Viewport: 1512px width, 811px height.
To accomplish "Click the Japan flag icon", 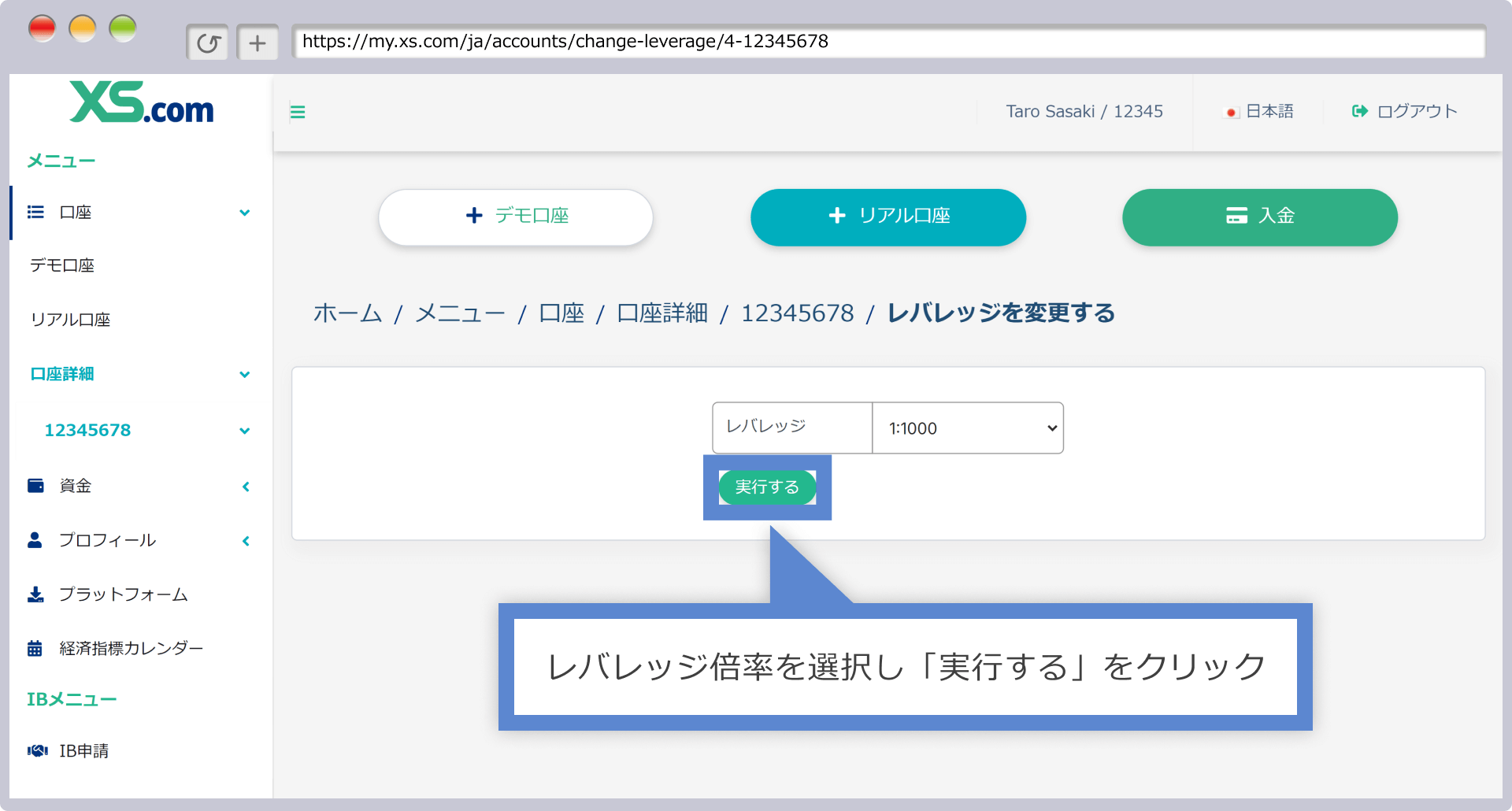I will pos(1231,112).
